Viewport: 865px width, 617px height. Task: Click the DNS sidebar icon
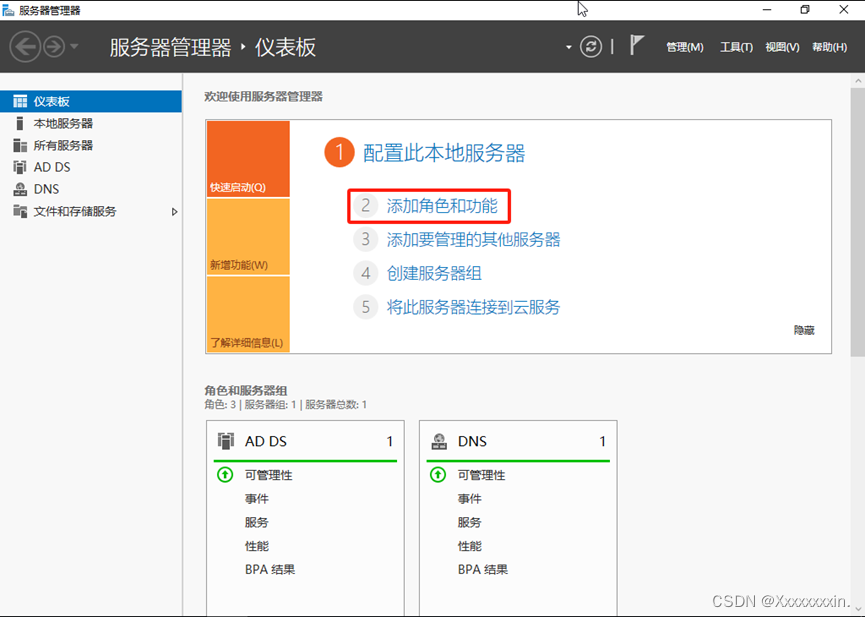(20, 189)
